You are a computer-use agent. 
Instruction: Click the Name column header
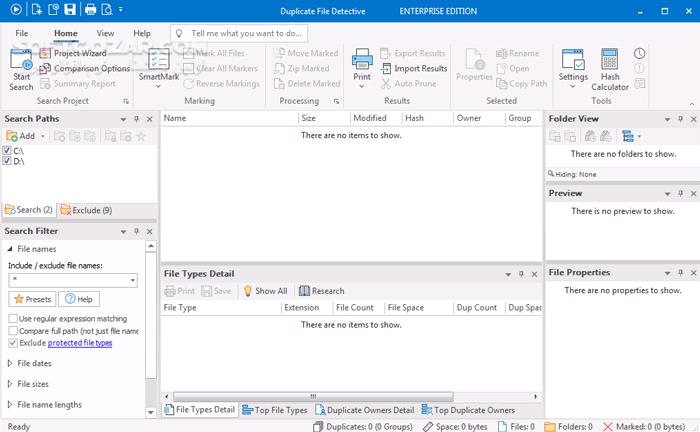(229, 118)
